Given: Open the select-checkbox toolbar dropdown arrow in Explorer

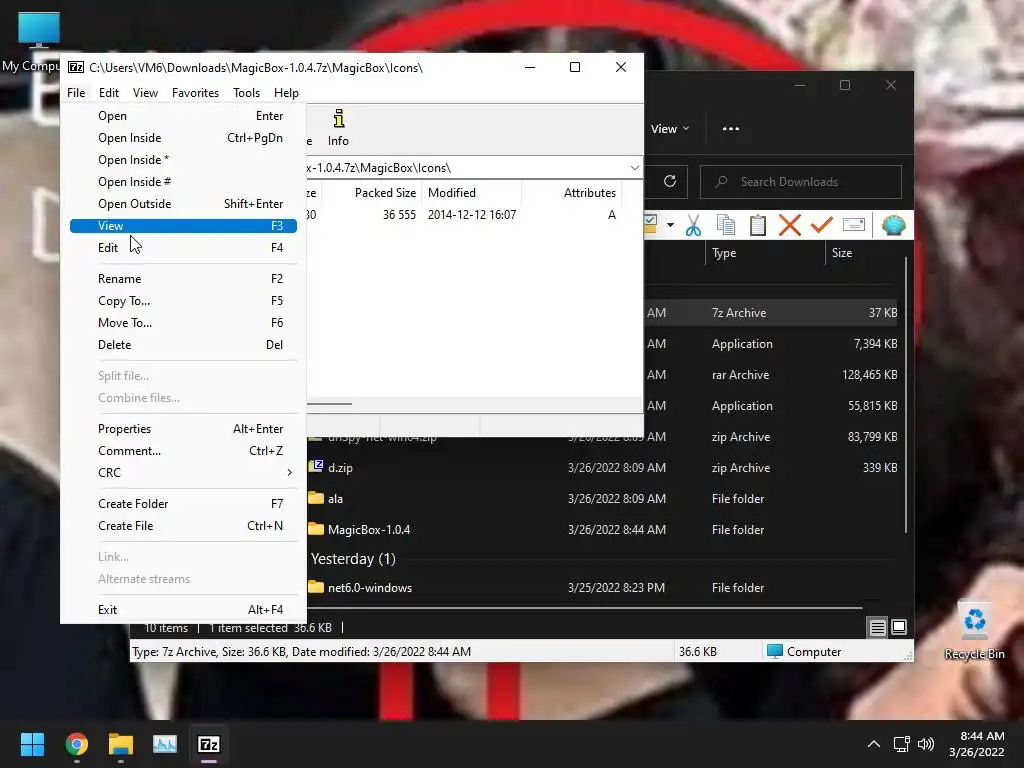Looking at the screenshot, I should click(x=670, y=225).
